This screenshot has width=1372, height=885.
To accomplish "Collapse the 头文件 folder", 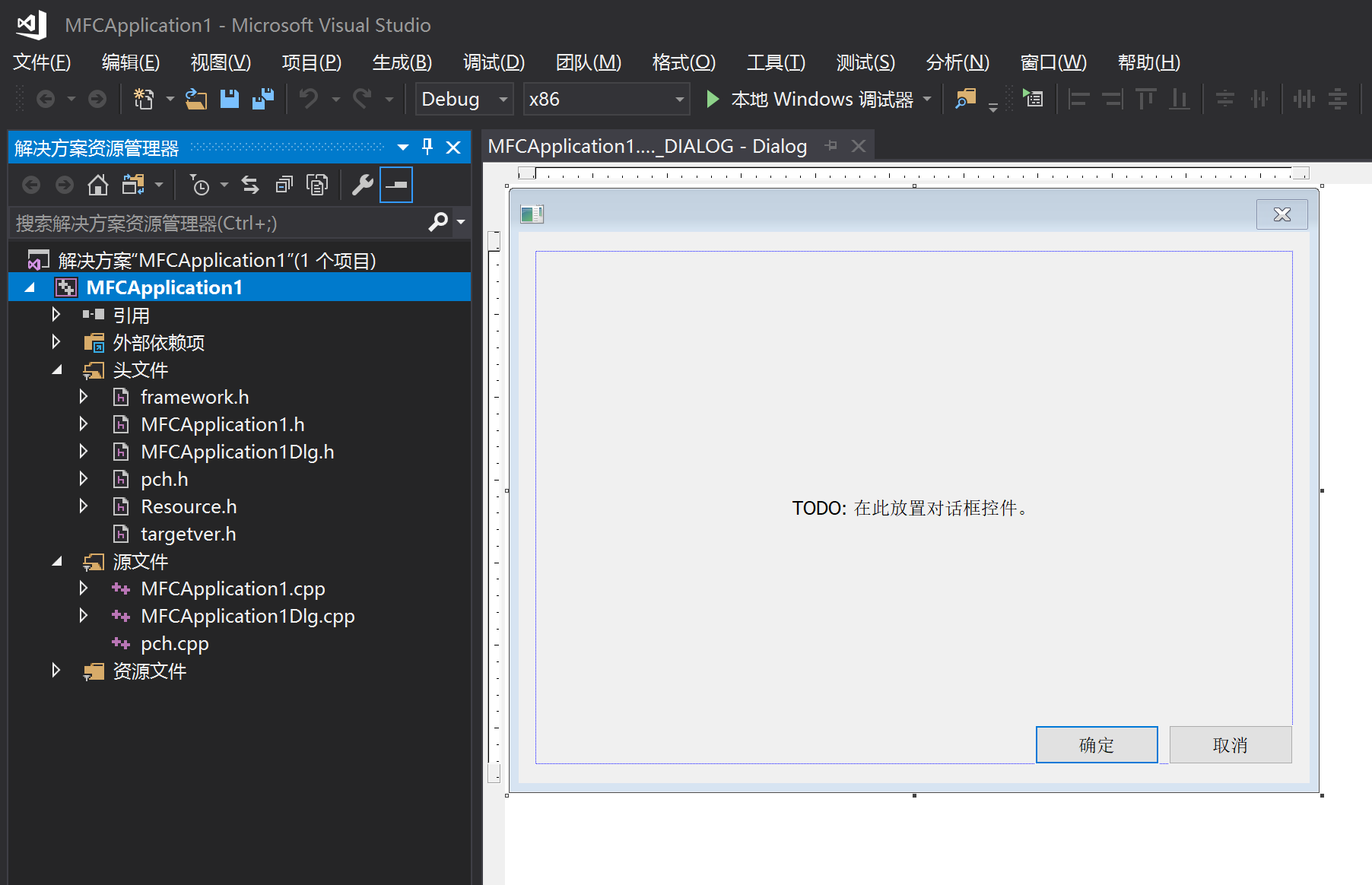I will pyautogui.click(x=57, y=370).
